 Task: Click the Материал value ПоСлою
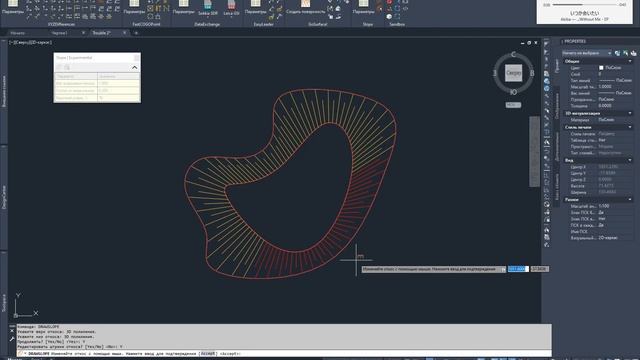pyautogui.click(x=606, y=120)
